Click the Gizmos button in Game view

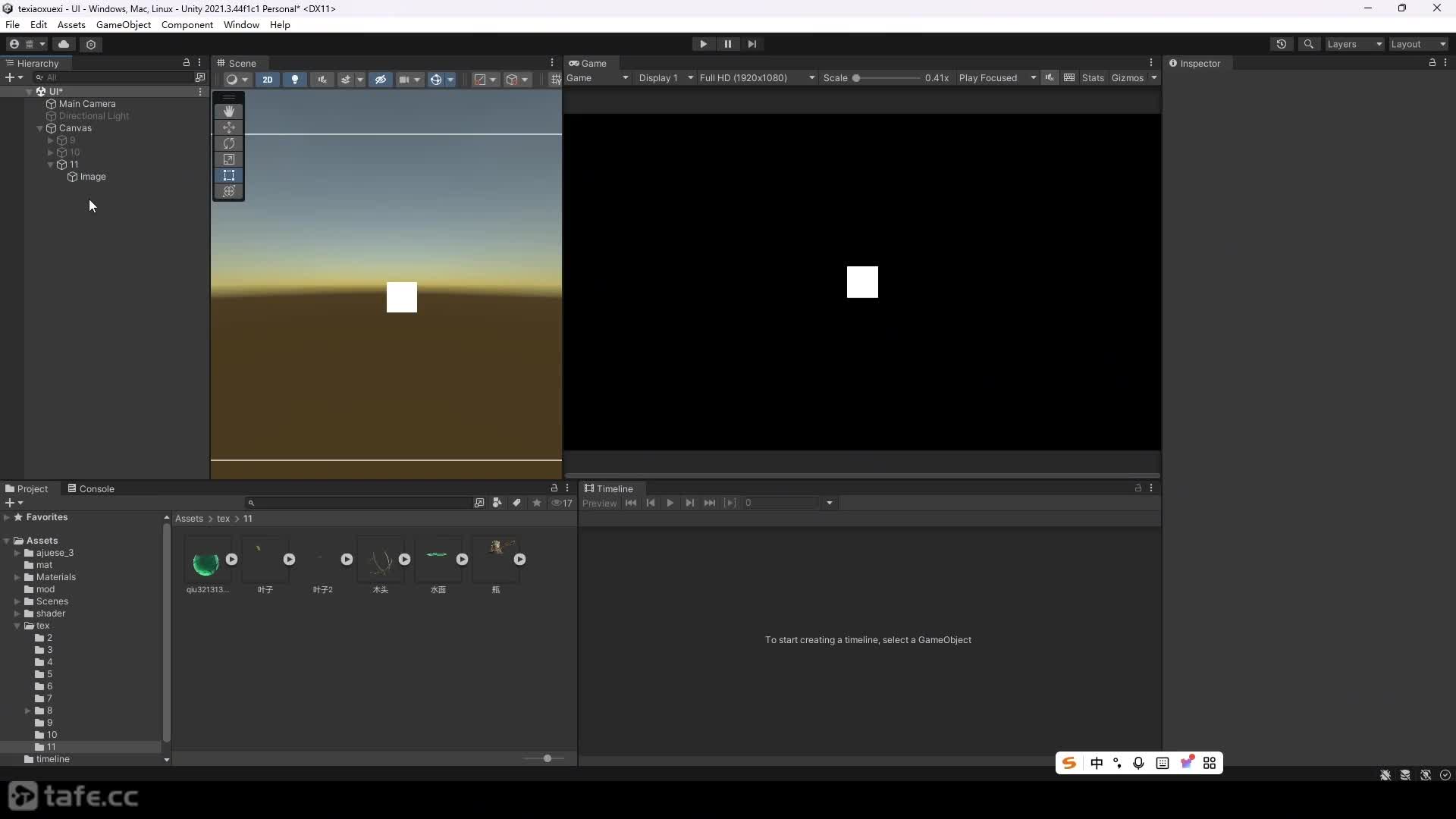(x=1128, y=77)
